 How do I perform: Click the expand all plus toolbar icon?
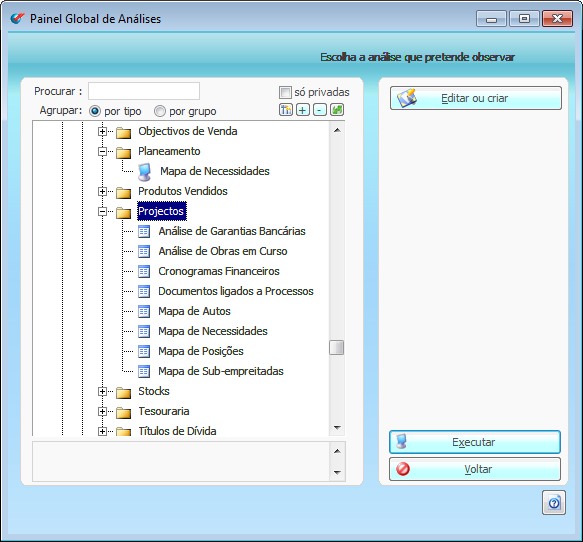(x=303, y=110)
